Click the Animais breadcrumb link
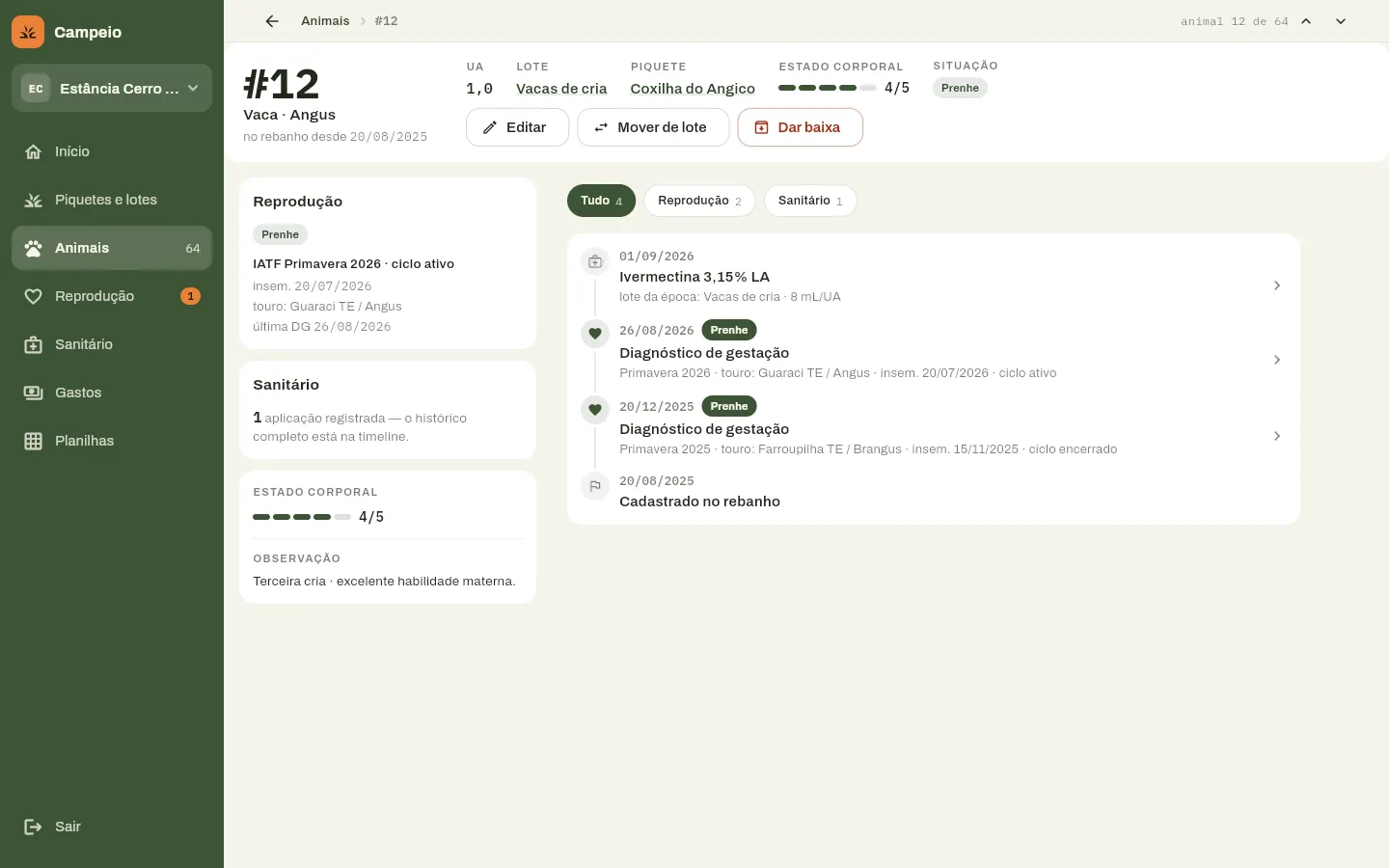 click(325, 21)
